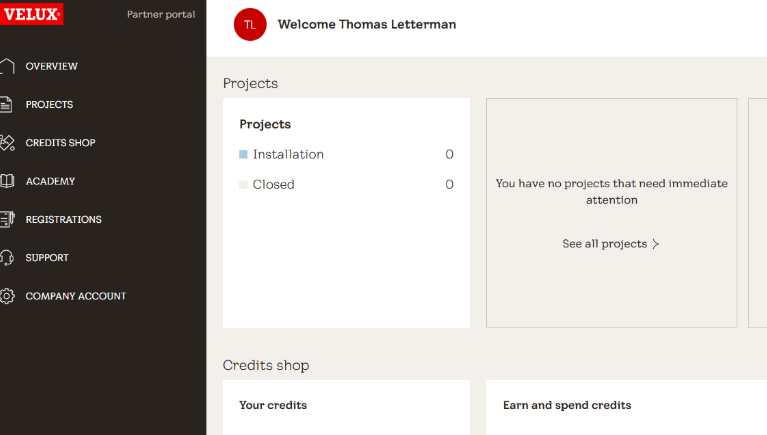Viewport: 767px width, 435px height.
Task: Open the Overview menu item
Action: [52, 66]
